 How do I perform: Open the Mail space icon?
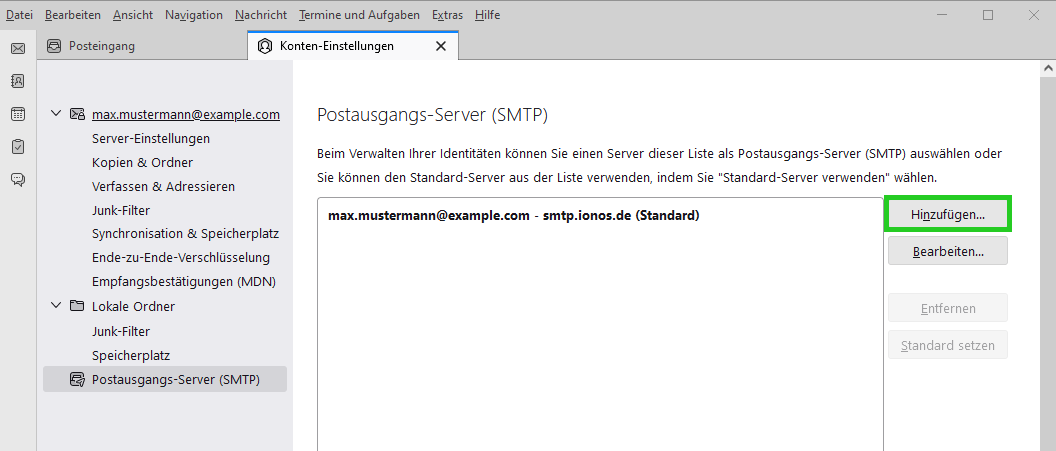tap(18, 48)
